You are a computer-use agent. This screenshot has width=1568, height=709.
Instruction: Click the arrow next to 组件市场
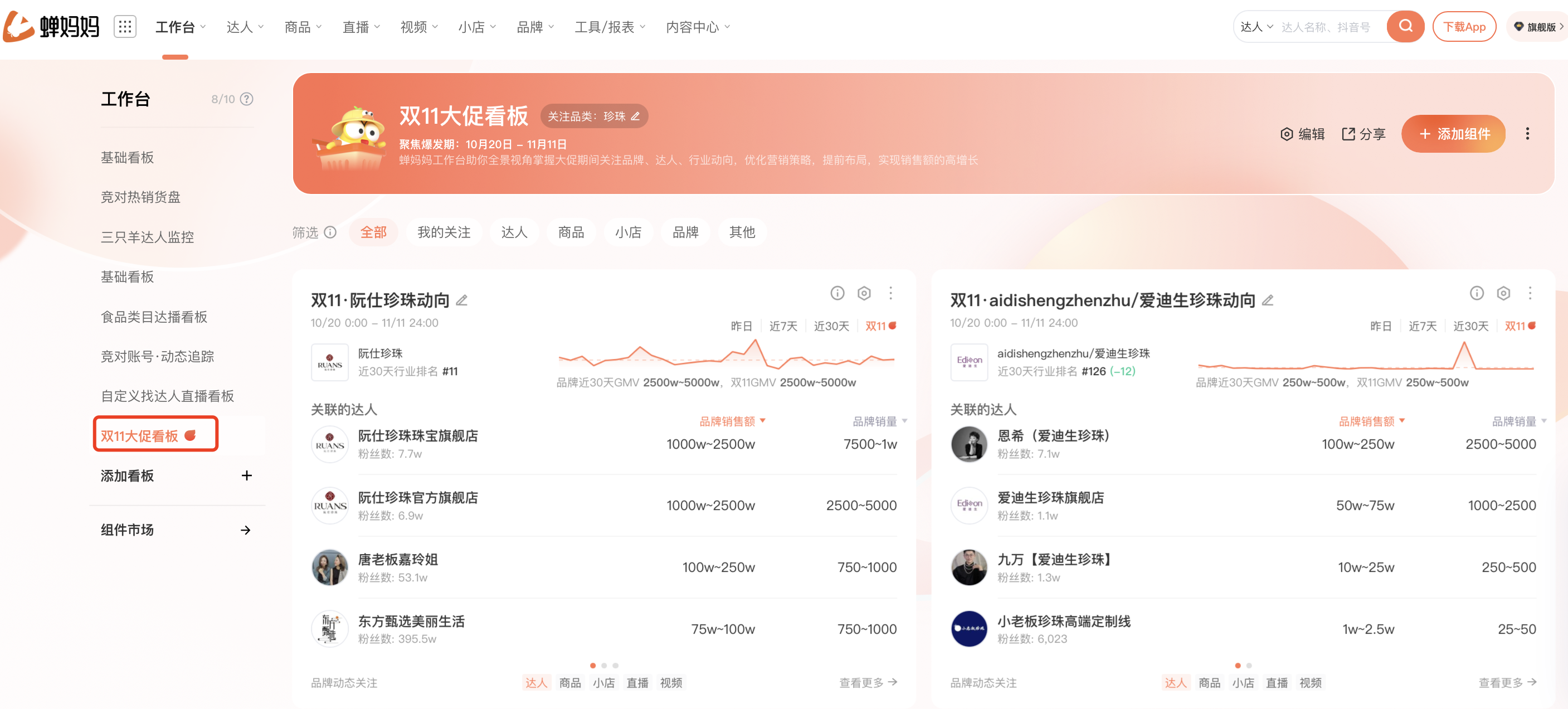245,530
